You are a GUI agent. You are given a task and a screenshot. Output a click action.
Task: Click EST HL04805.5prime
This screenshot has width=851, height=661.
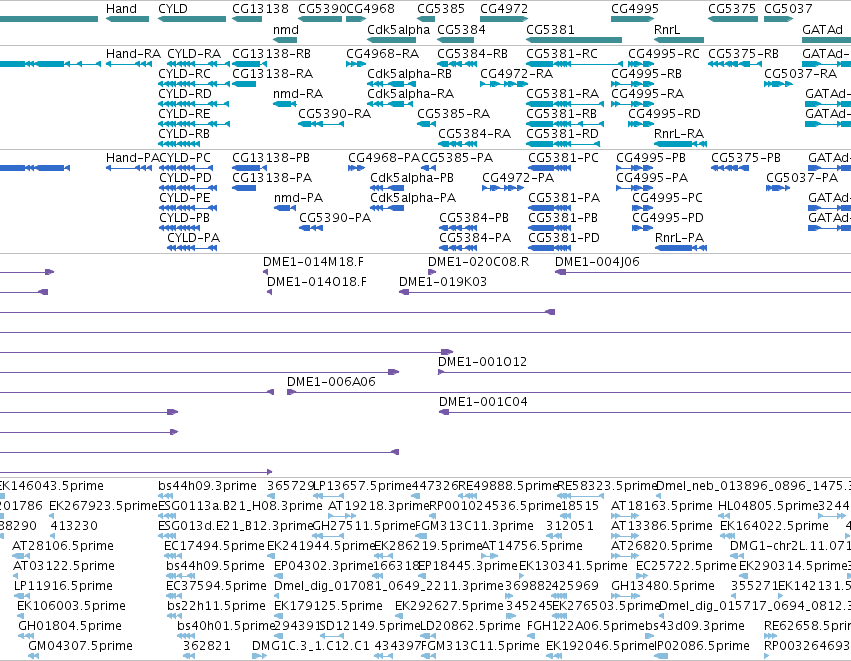pos(768,506)
